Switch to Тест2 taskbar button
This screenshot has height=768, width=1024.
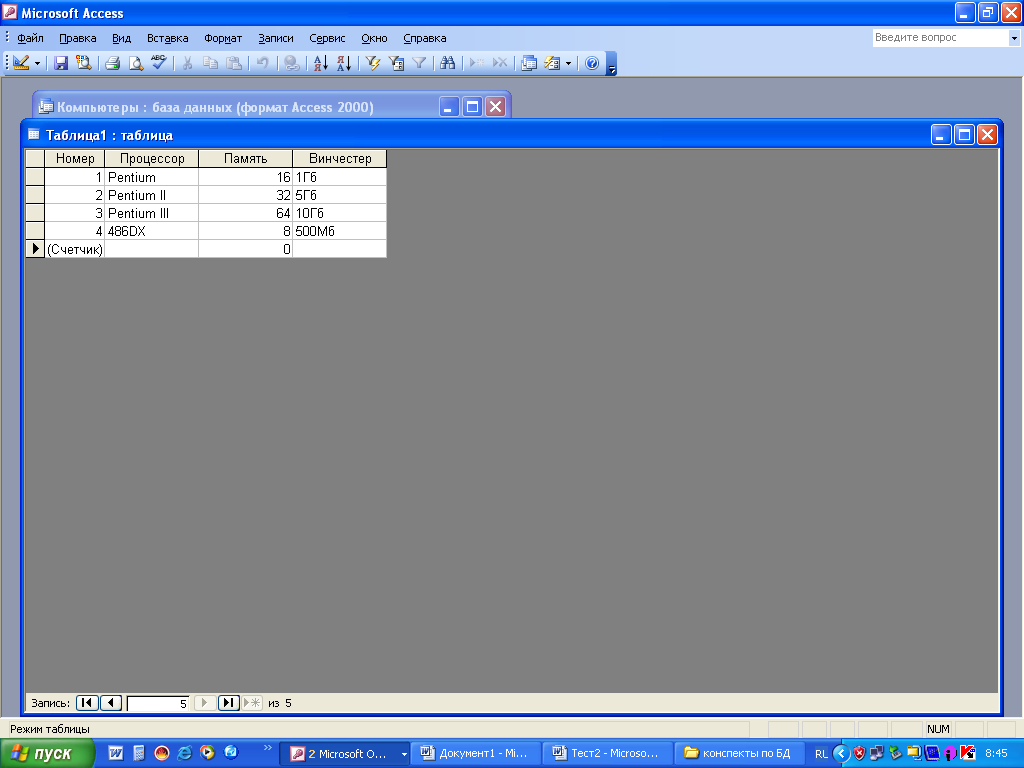click(607, 753)
